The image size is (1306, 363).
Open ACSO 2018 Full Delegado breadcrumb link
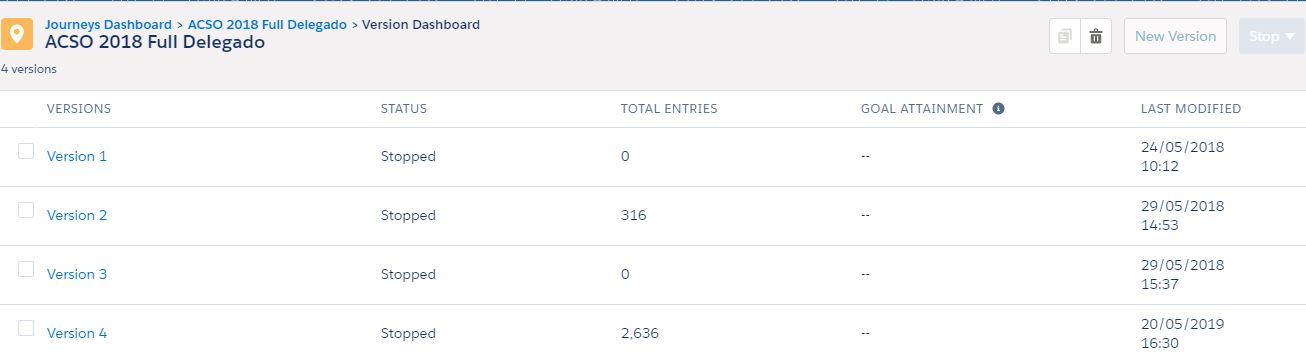[267, 24]
